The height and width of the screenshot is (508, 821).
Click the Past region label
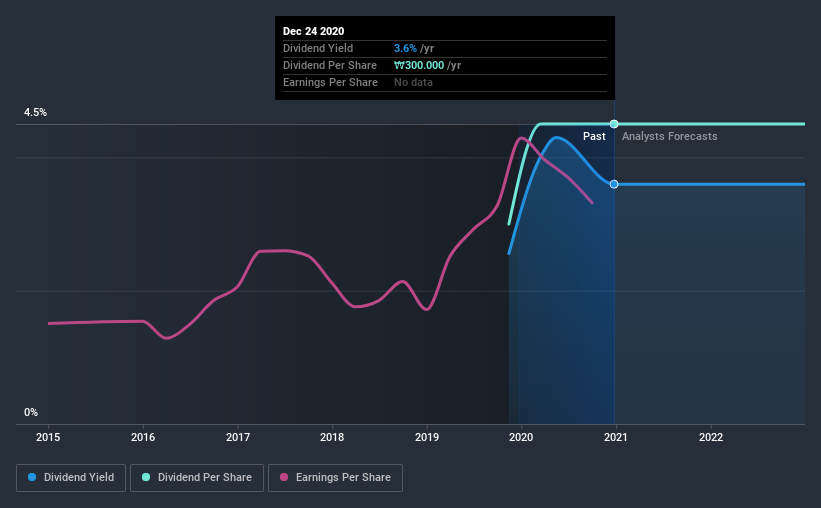tap(594, 136)
